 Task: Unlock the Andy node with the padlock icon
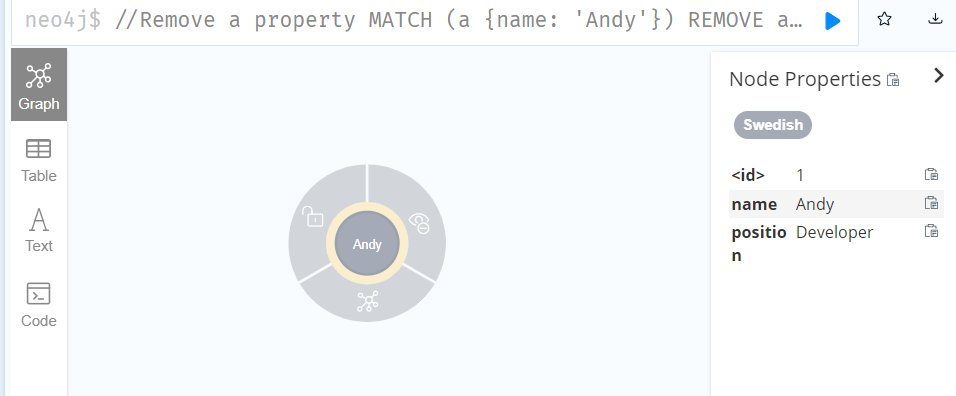313,216
